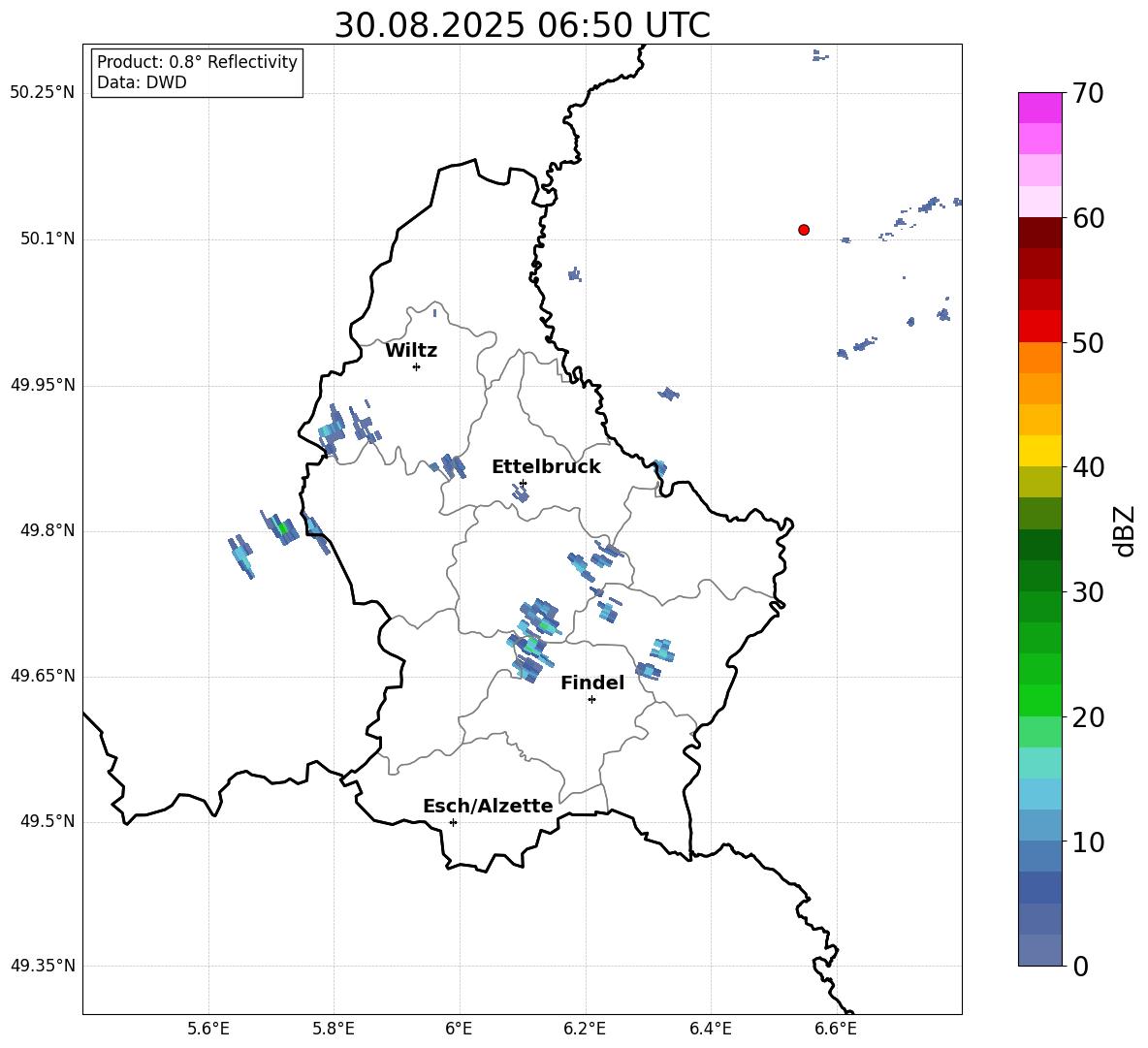Click the 50 tick label on colorbar

click(x=1088, y=342)
